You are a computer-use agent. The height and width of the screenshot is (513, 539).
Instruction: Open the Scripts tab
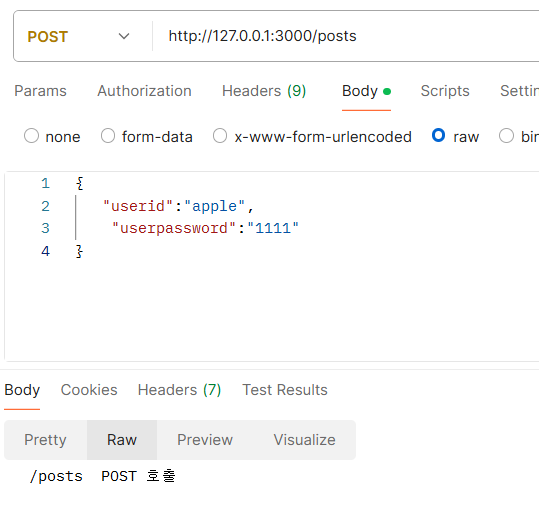[x=445, y=91]
